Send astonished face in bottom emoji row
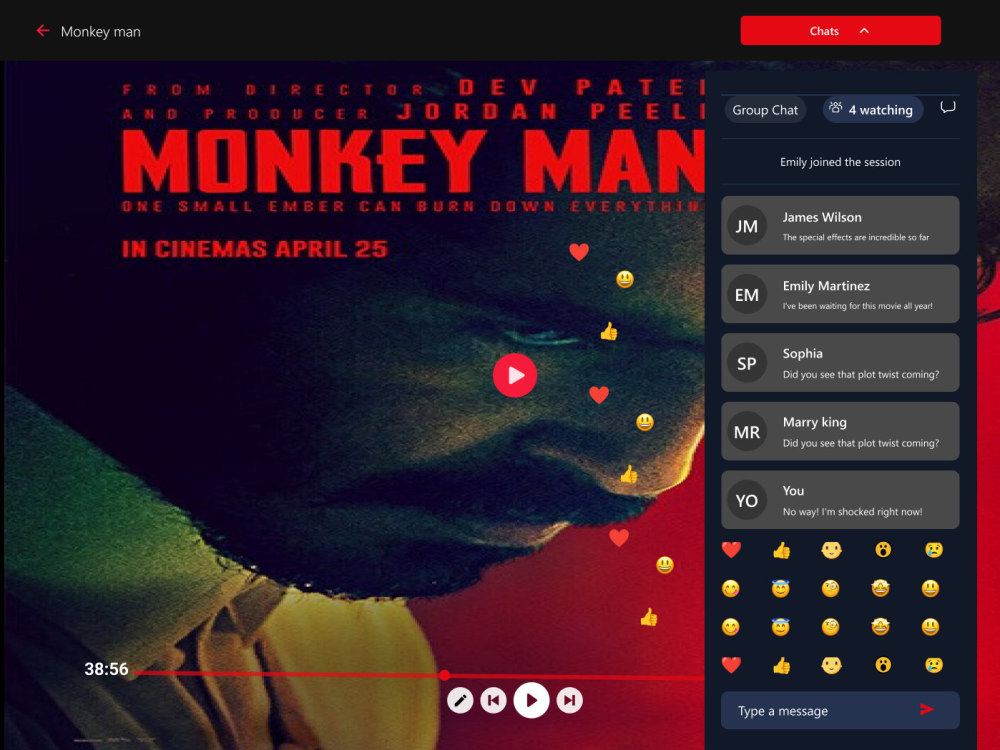 point(883,665)
